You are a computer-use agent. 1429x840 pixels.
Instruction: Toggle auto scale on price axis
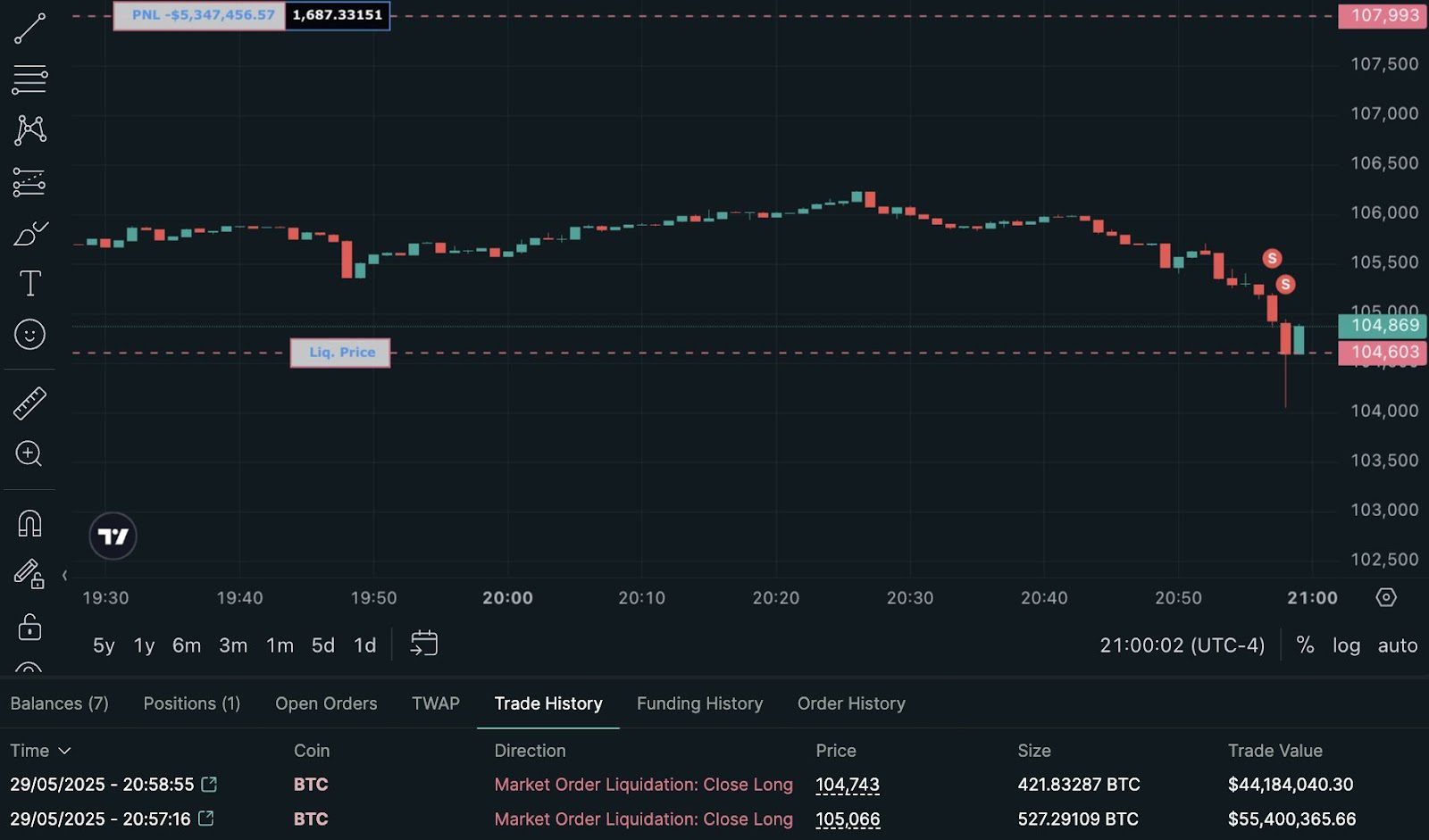click(x=1397, y=645)
